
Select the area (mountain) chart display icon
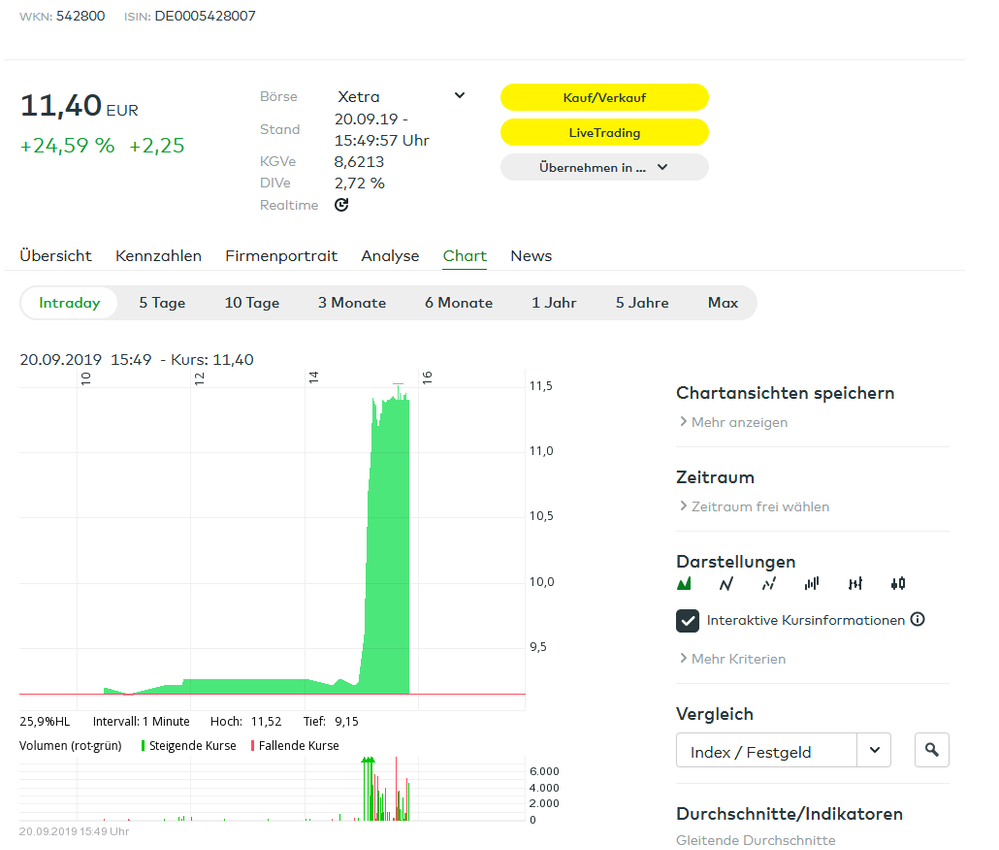pyautogui.click(x=685, y=584)
